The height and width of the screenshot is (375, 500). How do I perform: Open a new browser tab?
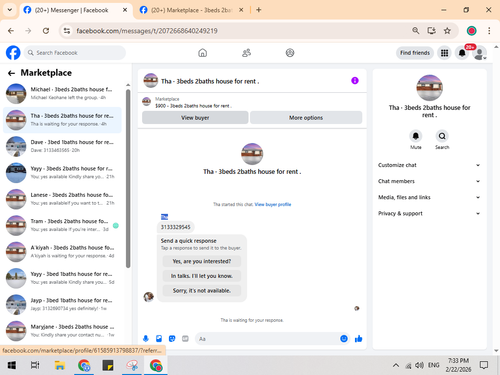pyautogui.click(x=259, y=10)
